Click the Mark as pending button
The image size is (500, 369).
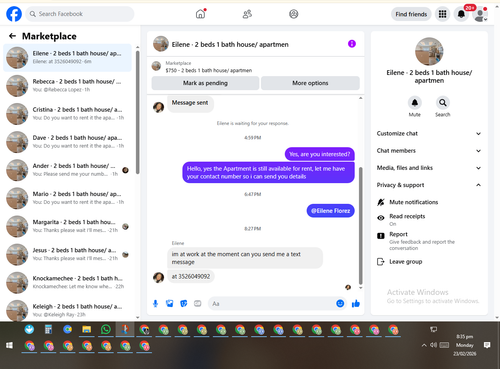205,83
